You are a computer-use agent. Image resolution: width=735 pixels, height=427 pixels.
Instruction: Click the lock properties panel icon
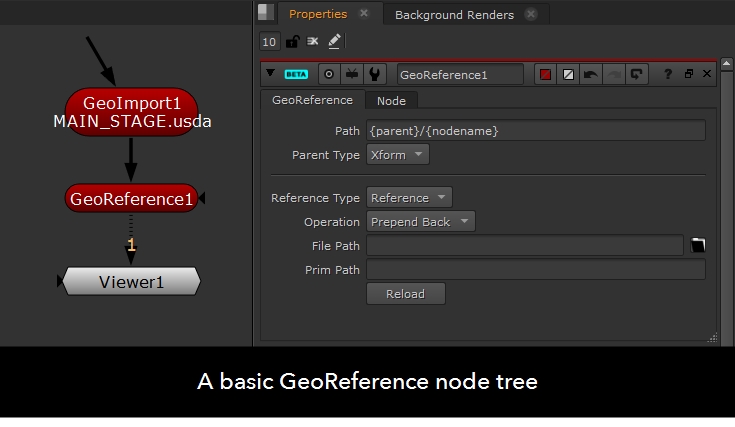(x=293, y=41)
